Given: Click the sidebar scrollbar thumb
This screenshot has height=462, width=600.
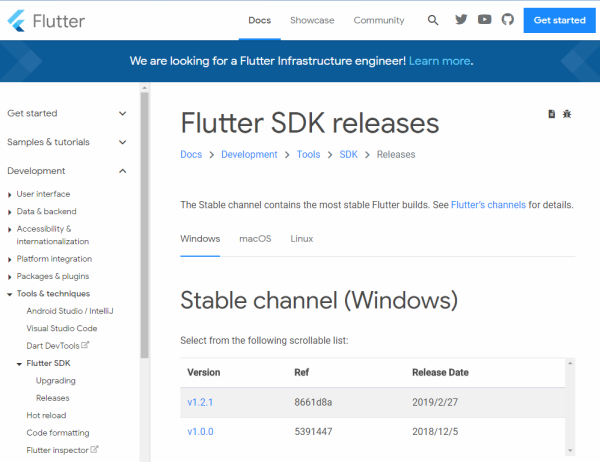Looking at the screenshot, I should click(x=144, y=225).
